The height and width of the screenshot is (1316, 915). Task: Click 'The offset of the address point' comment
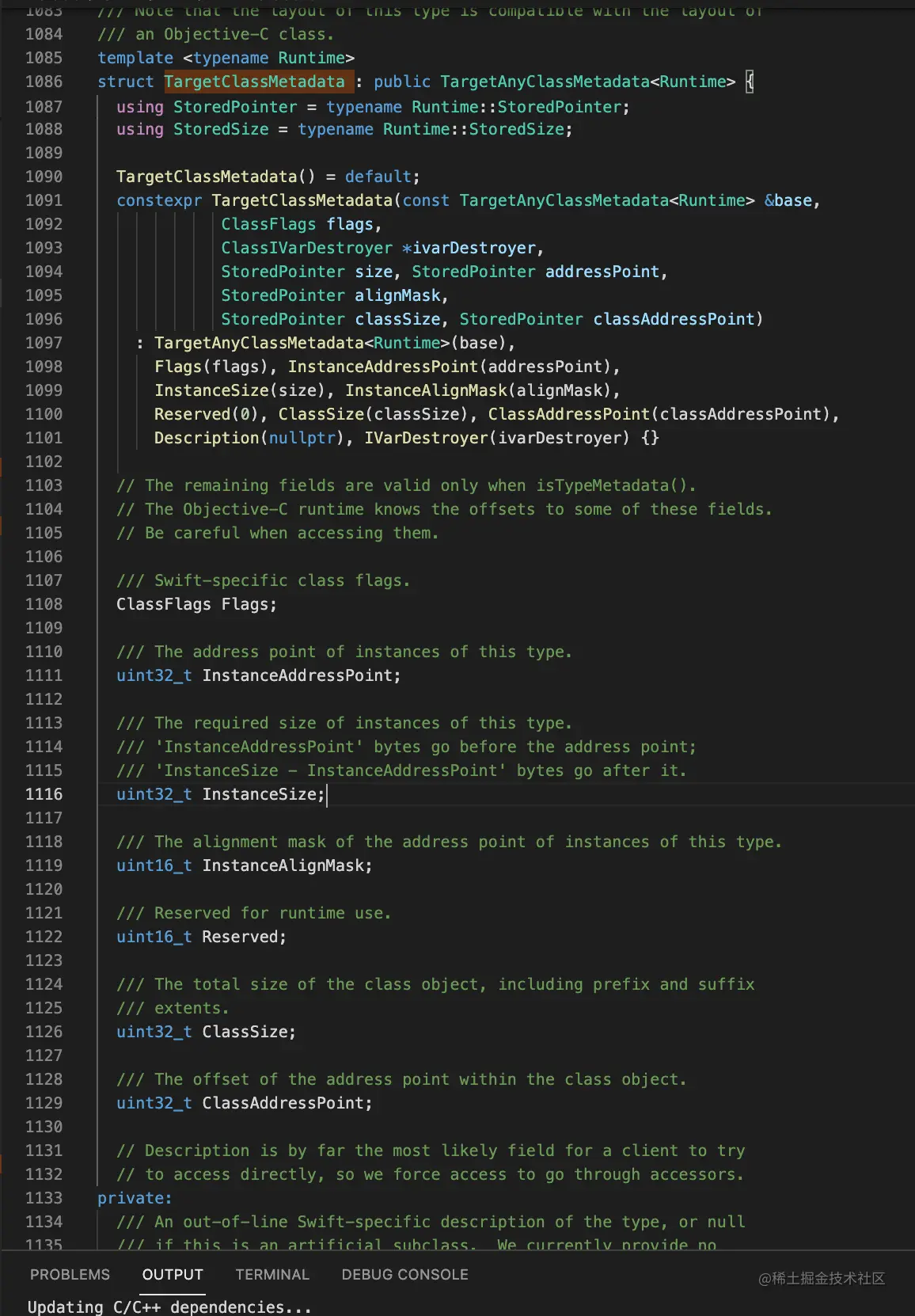[x=401, y=1079]
